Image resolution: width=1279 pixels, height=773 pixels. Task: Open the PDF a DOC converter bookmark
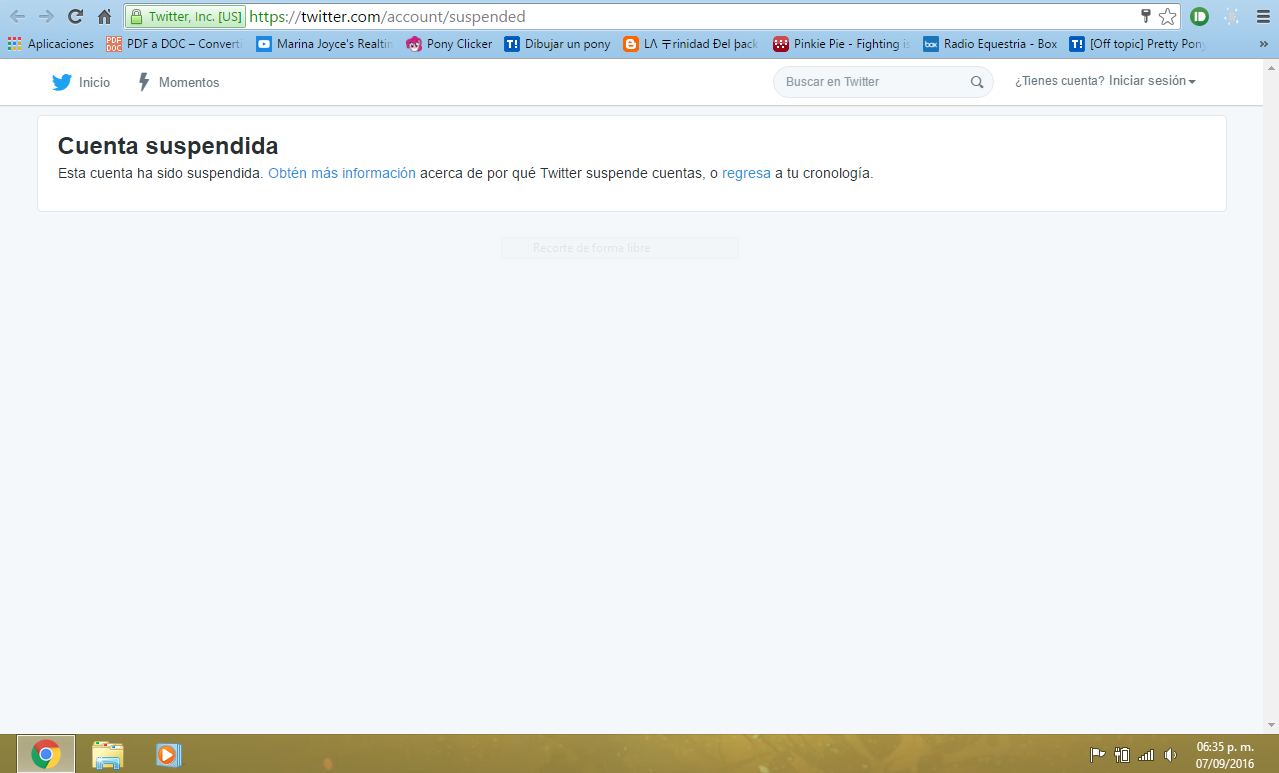tap(173, 44)
